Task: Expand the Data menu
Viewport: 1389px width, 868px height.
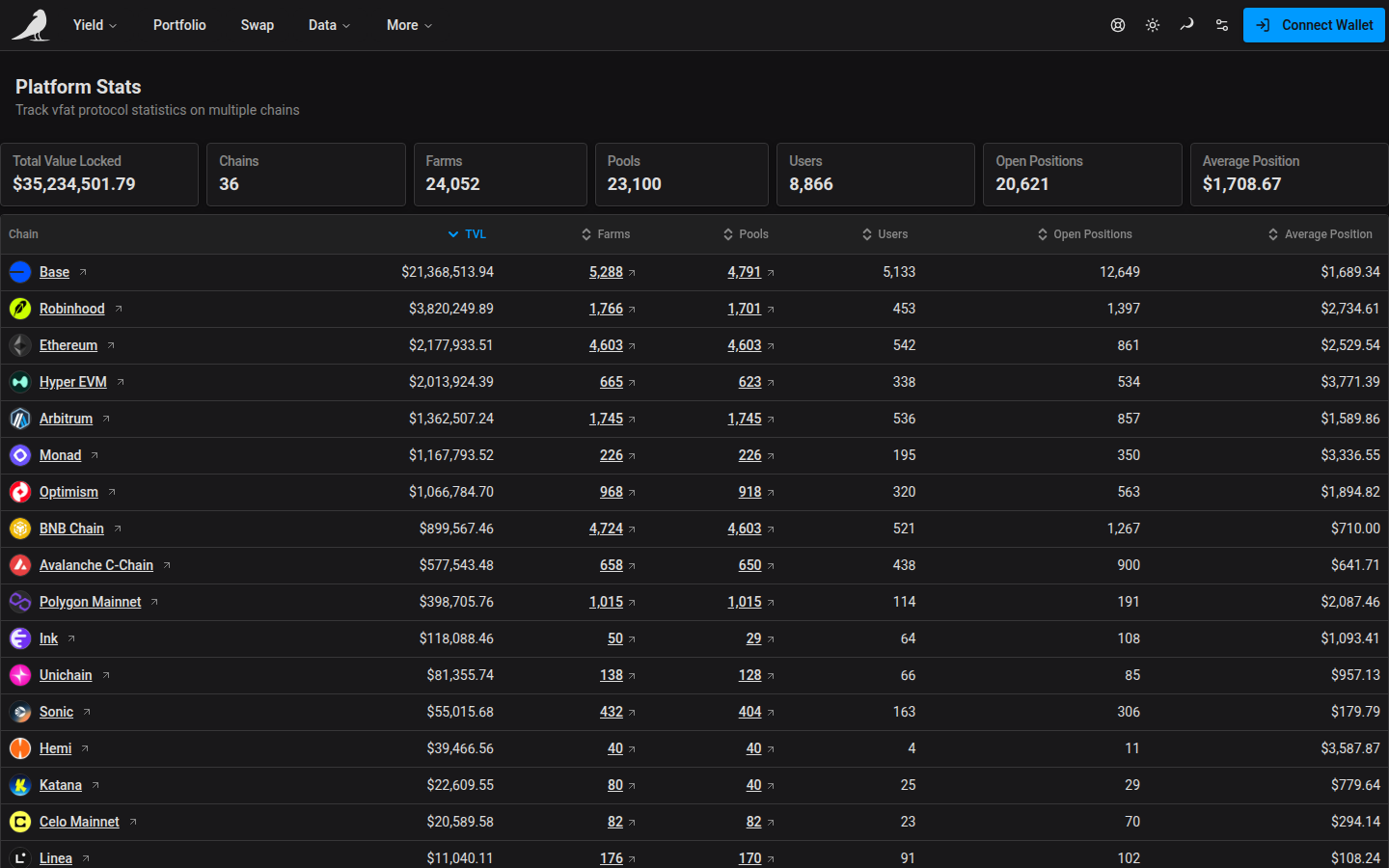Action: (x=329, y=25)
